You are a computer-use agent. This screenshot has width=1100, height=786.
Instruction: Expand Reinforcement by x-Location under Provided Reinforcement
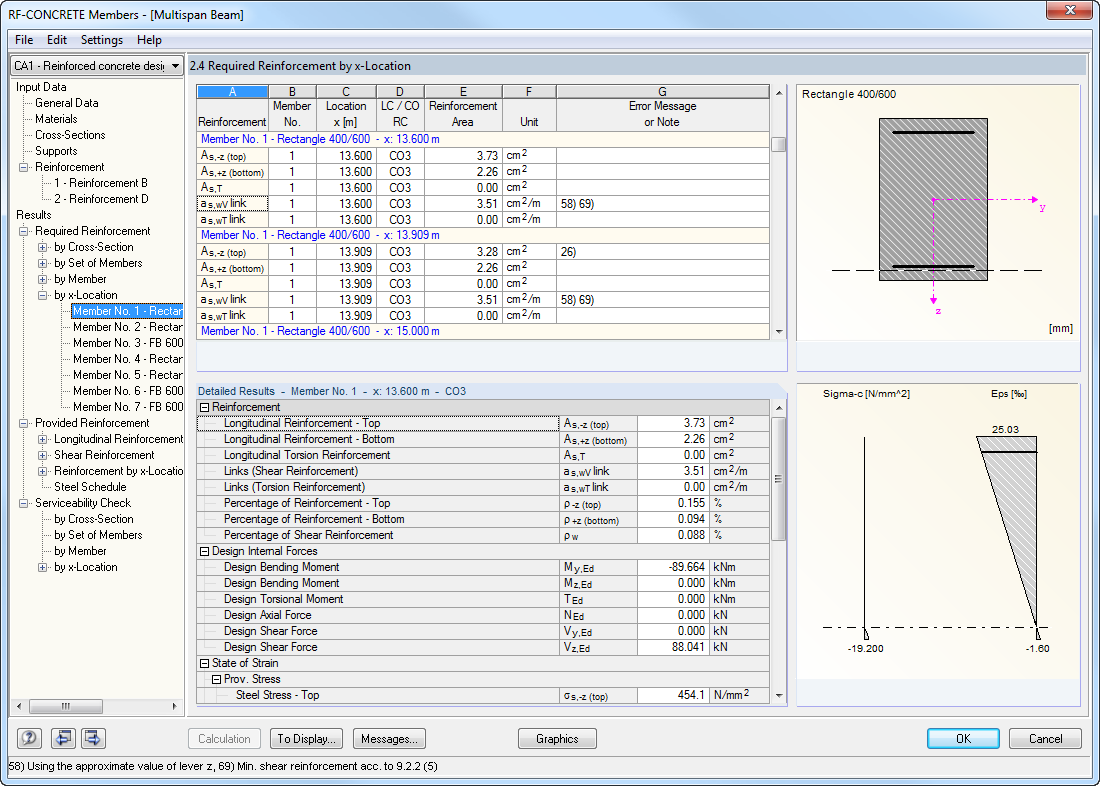[43, 472]
